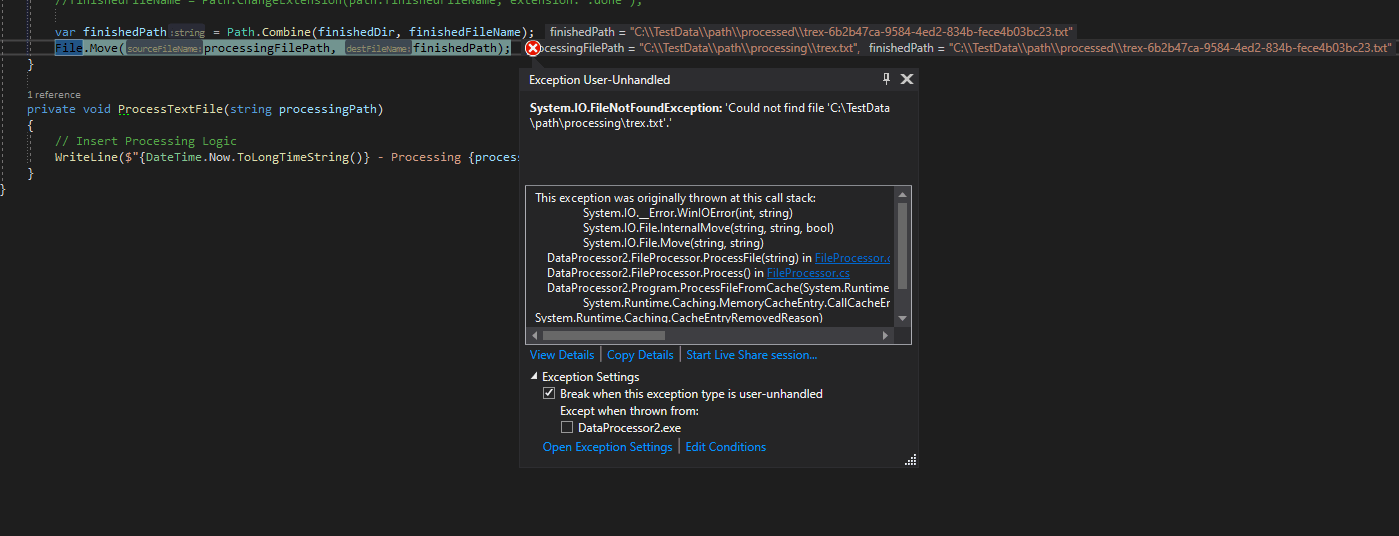Click 'System.IO.__Error.WinIOError(int, string)' stack line
Viewport: 1399px width, 536px height.
(x=688, y=213)
